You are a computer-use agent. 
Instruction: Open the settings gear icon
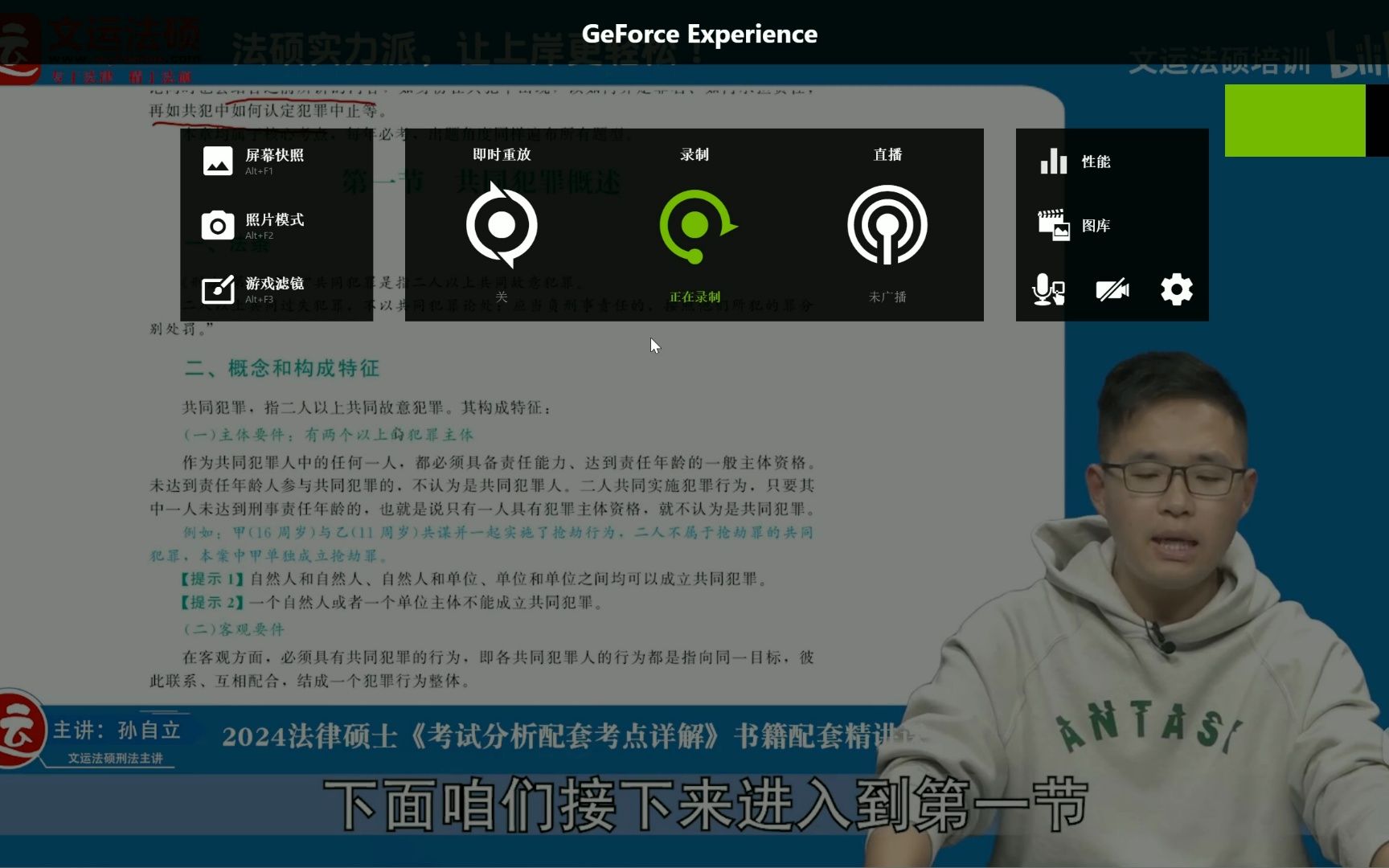[x=1177, y=289]
